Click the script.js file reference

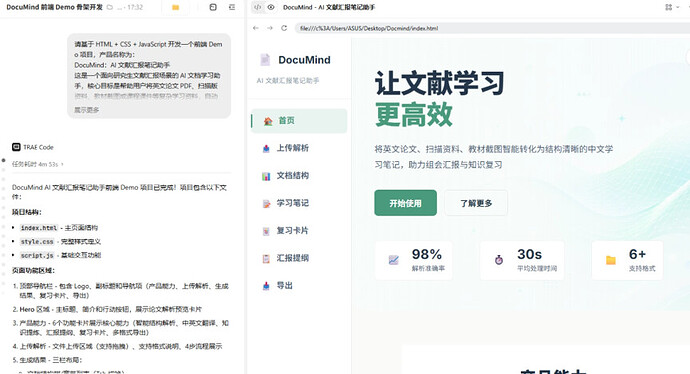pyautogui.click(x=37, y=255)
